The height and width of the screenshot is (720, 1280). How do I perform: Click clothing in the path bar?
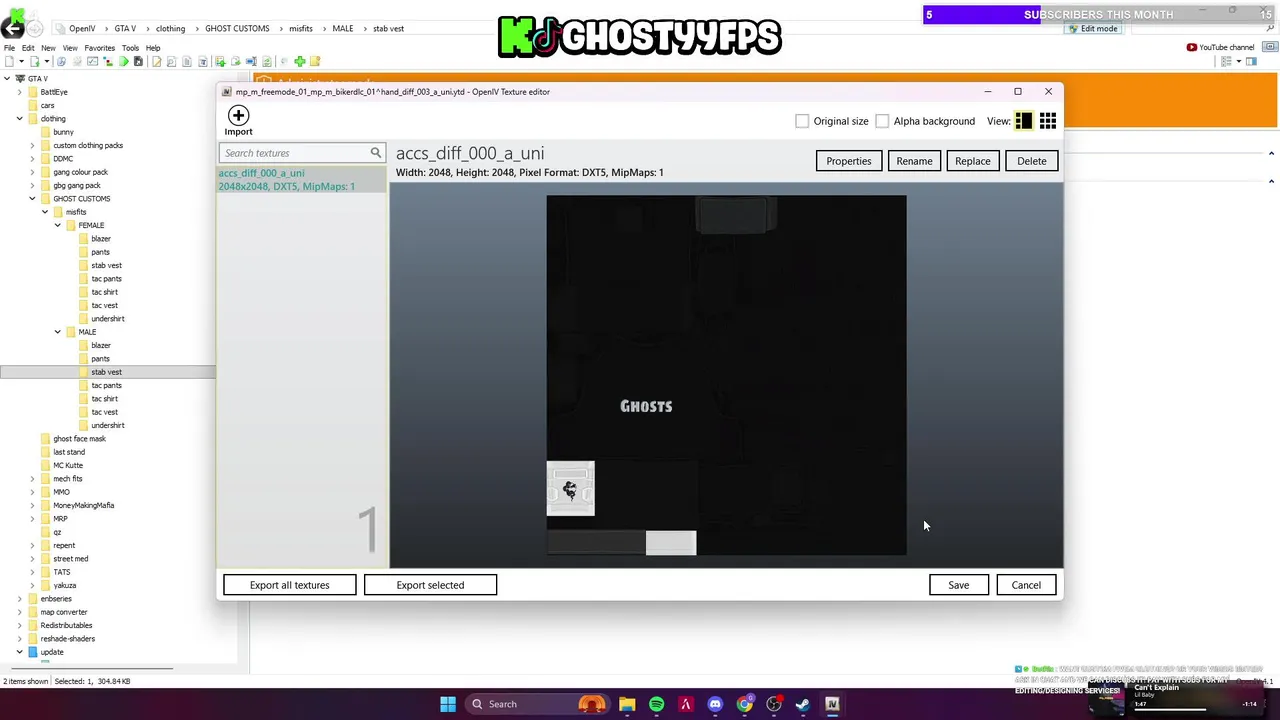pos(170,29)
